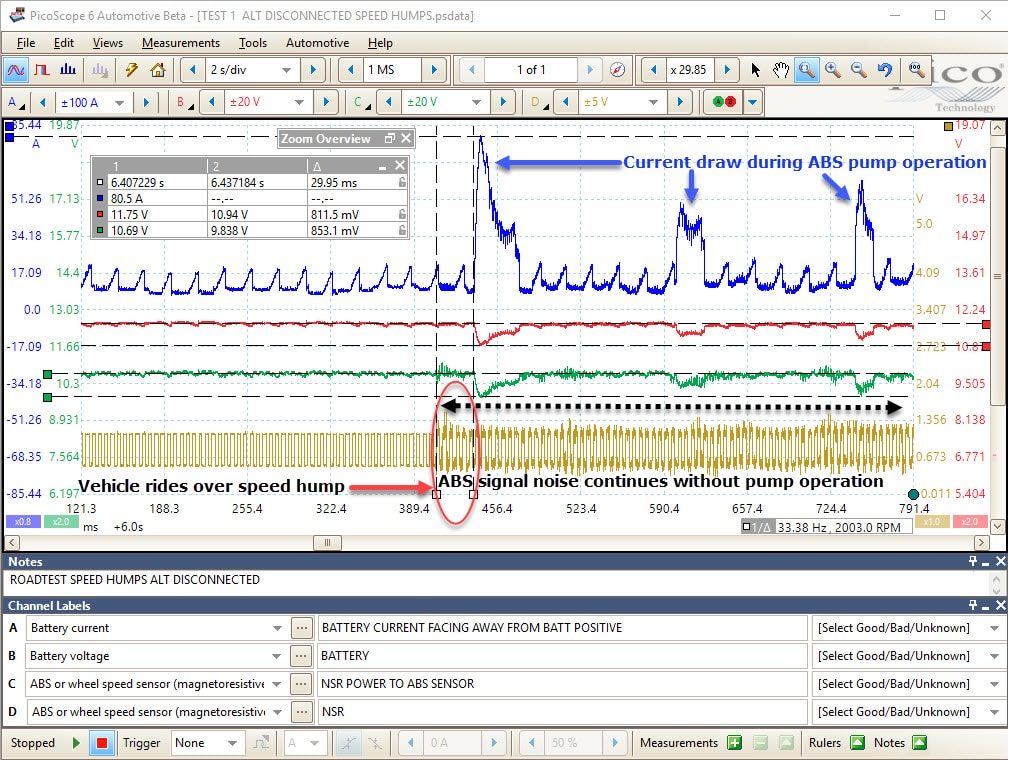Add a measurement with green plus icon
The height and width of the screenshot is (760, 1019).
tap(734, 742)
